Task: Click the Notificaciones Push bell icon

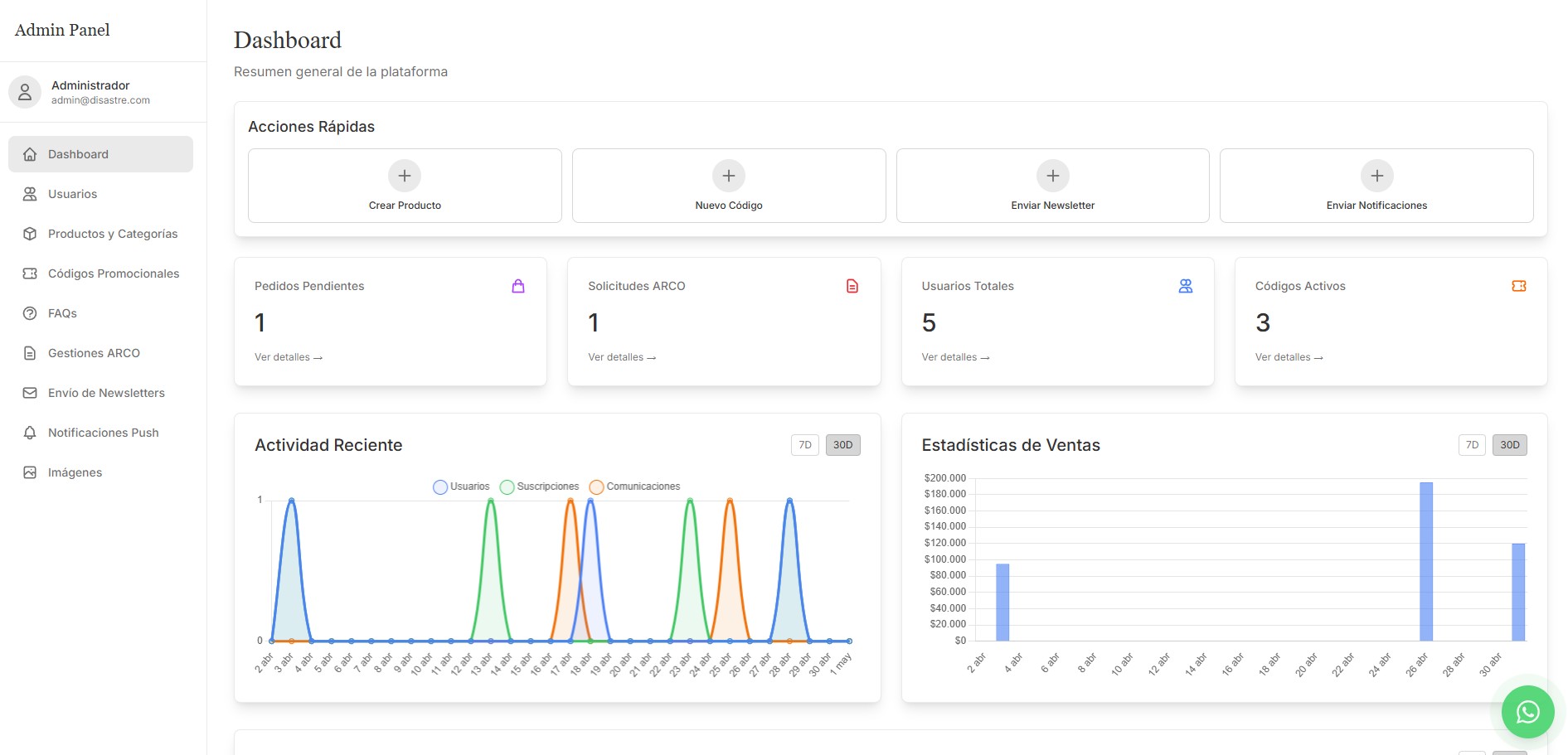Action: 30,433
